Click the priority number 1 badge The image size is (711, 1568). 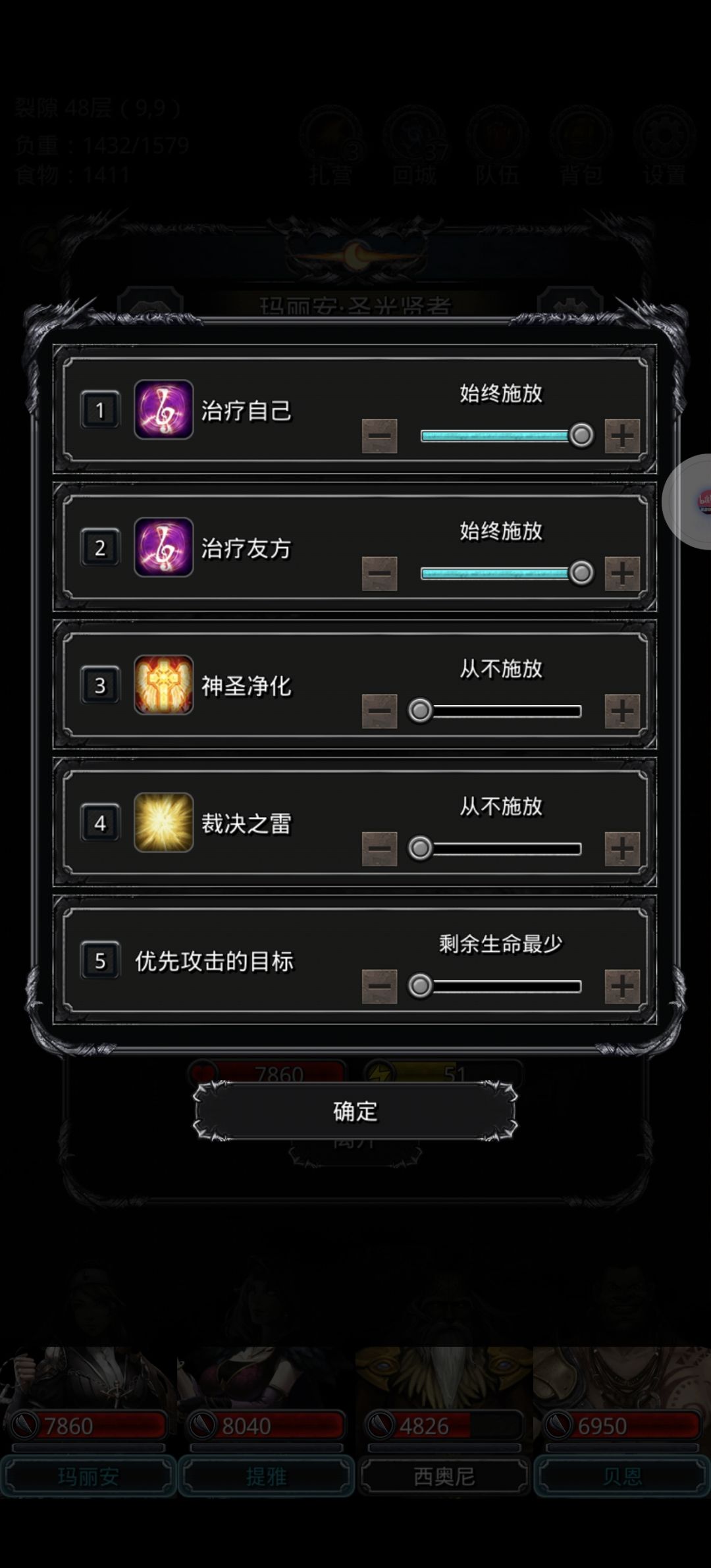[100, 410]
